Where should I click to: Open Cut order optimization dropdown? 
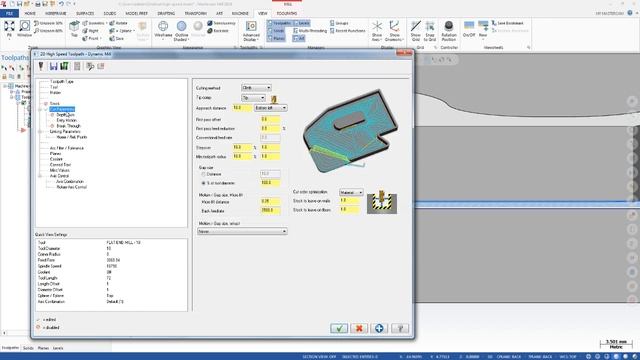(351, 192)
